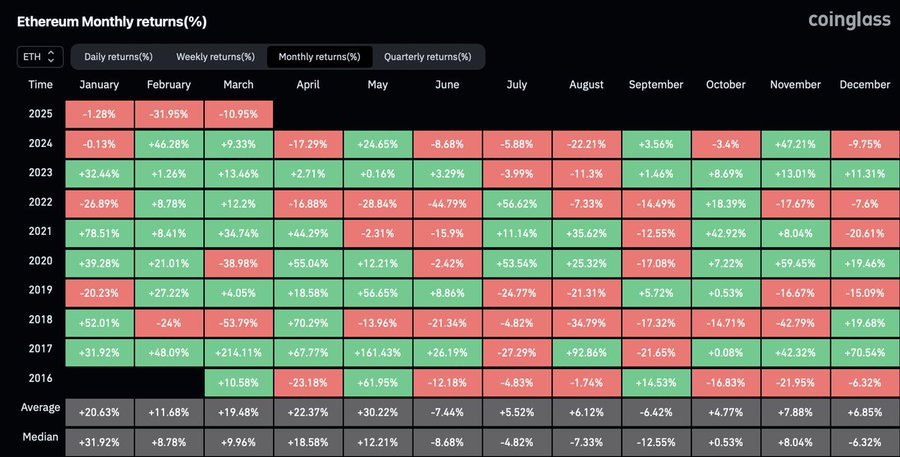Click the 2016 row label
Viewport: 900px width, 457px height.
pyautogui.click(x=41, y=380)
